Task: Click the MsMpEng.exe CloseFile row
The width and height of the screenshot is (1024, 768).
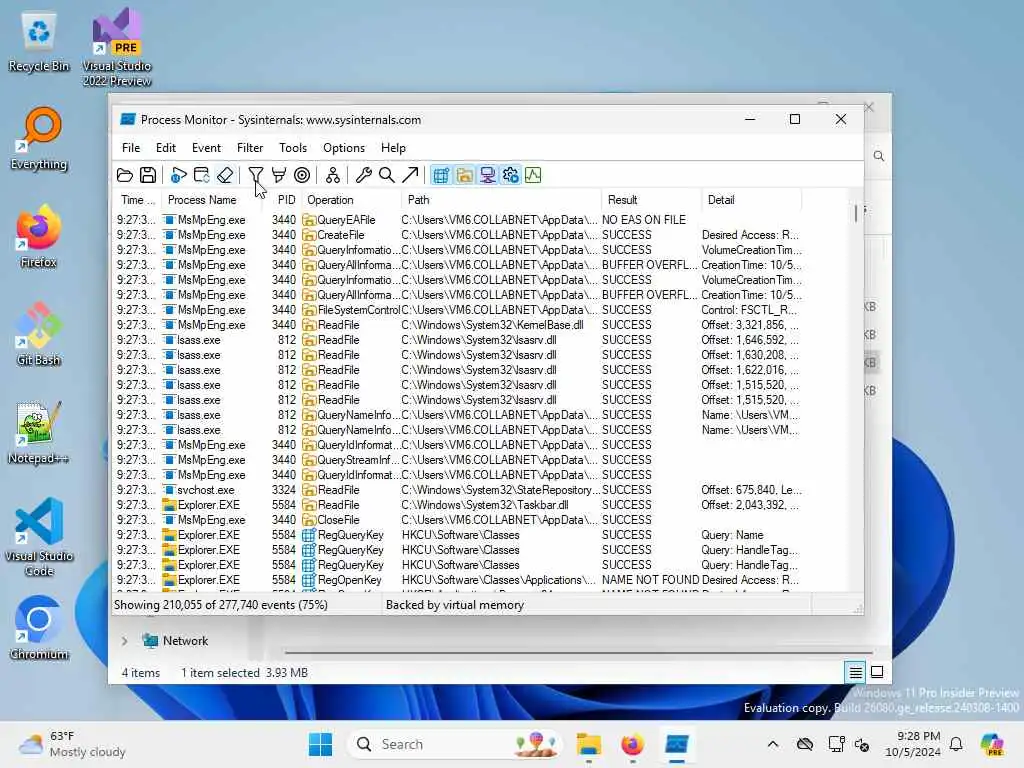Action: coord(459,520)
